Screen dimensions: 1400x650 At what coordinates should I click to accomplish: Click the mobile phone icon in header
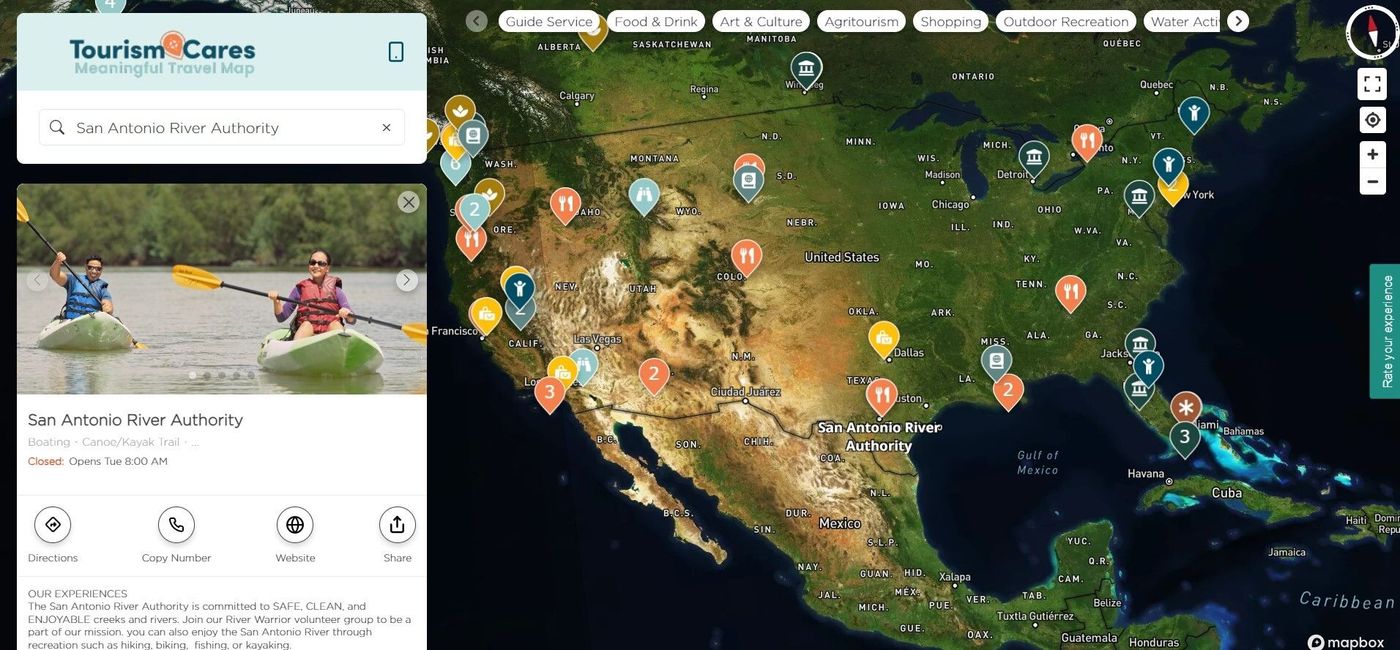click(x=396, y=52)
